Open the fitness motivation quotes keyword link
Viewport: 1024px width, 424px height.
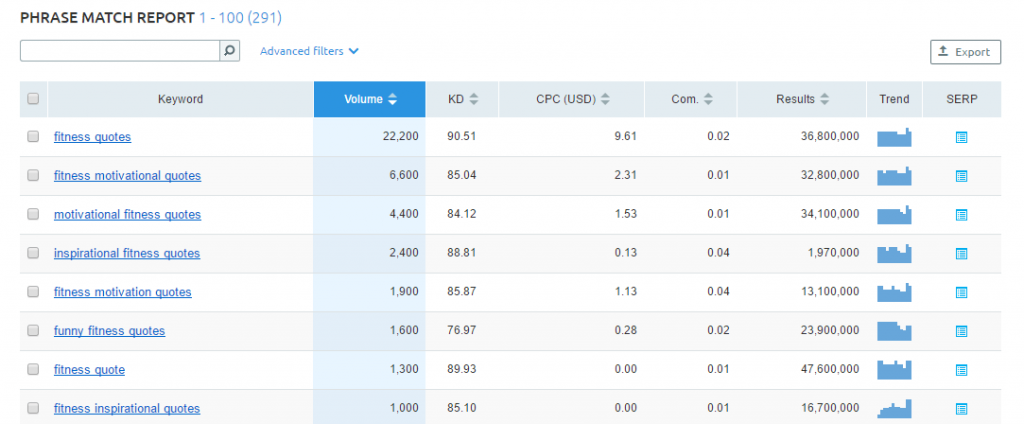[122, 292]
